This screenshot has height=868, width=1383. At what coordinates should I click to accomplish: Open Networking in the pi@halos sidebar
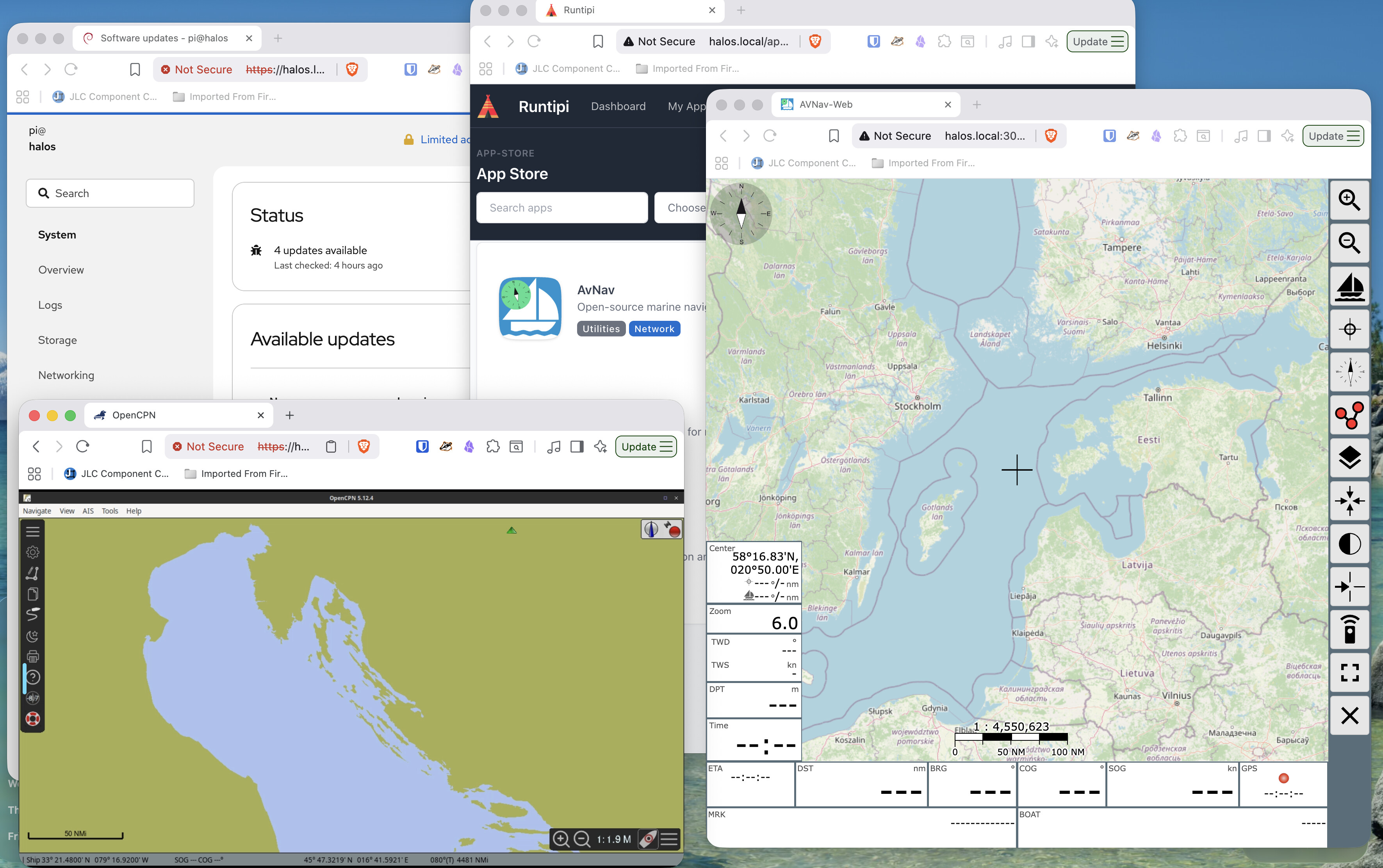click(x=66, y=375)
